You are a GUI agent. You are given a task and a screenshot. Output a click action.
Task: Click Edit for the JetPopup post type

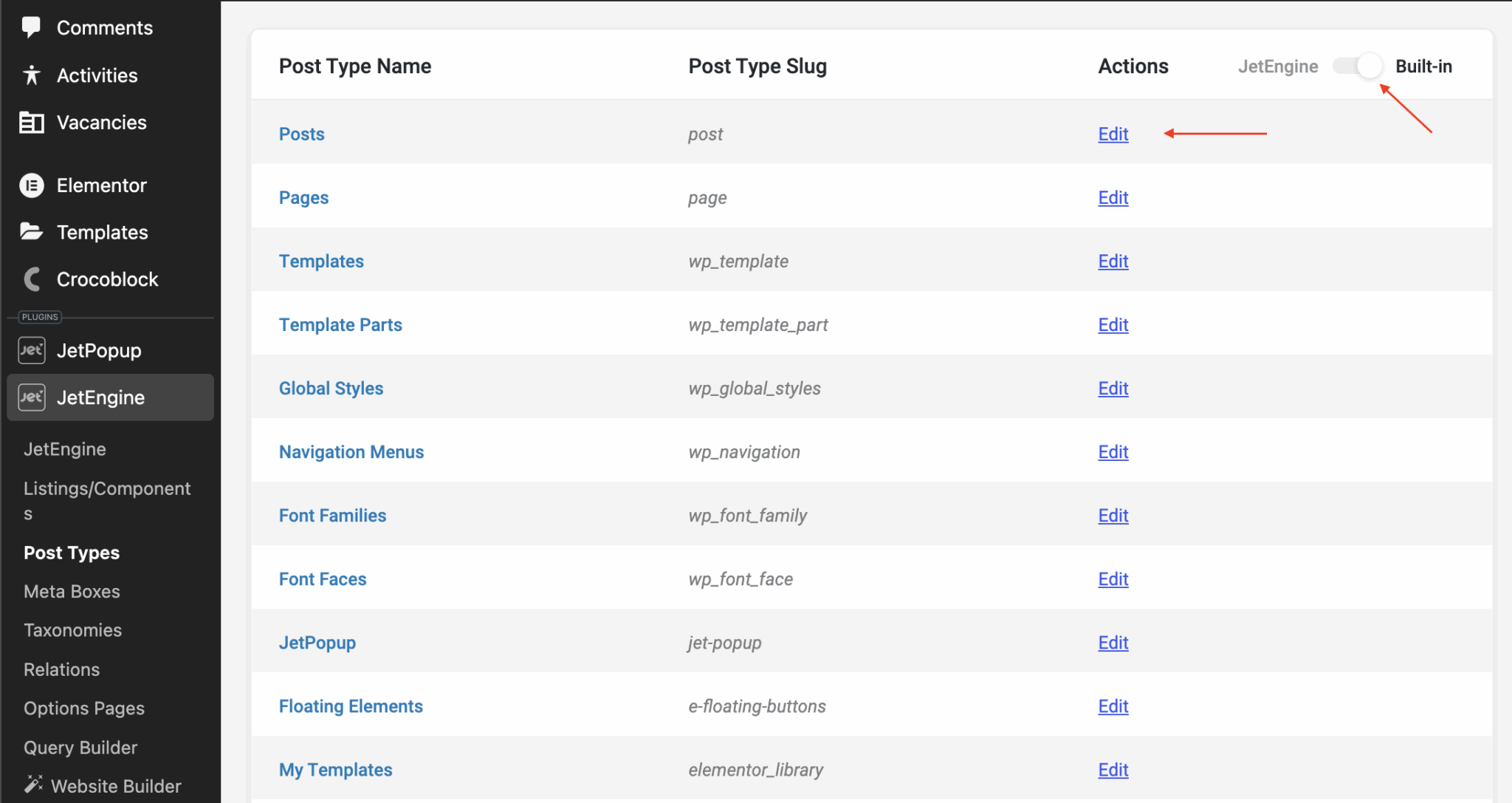click(1113, 642)
